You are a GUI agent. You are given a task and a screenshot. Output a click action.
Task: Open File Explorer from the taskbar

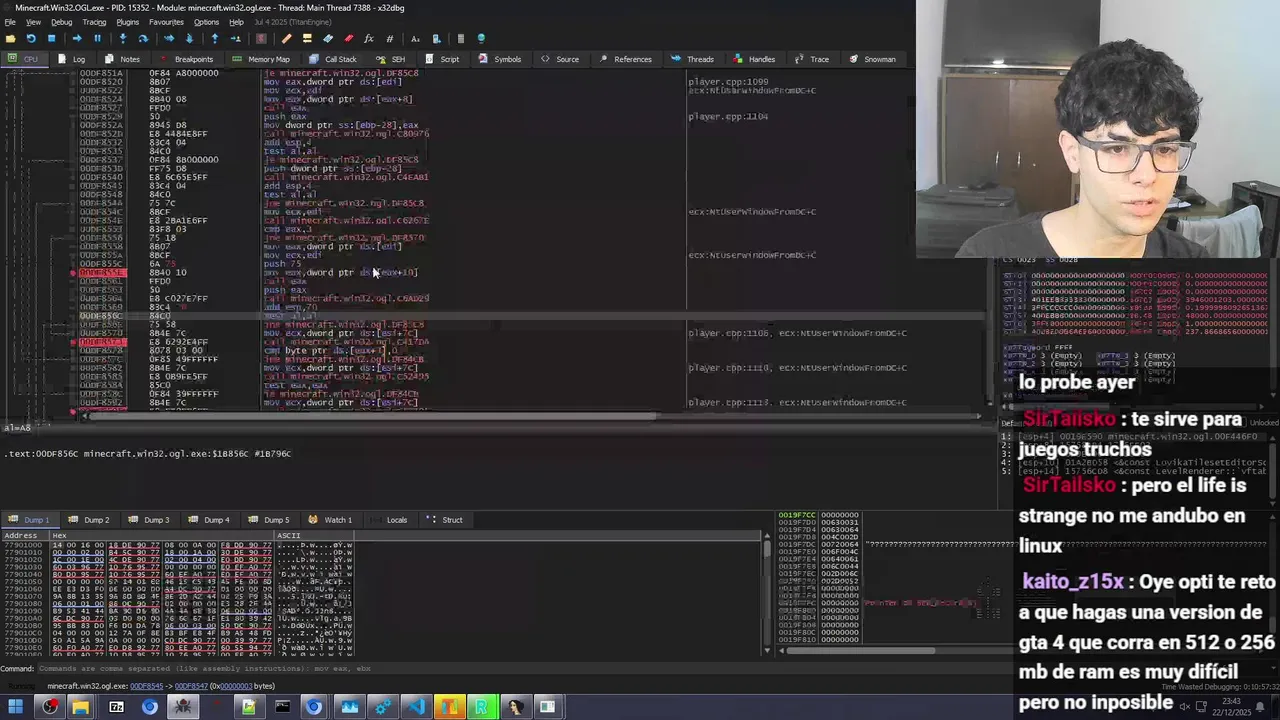pos(80,707)
